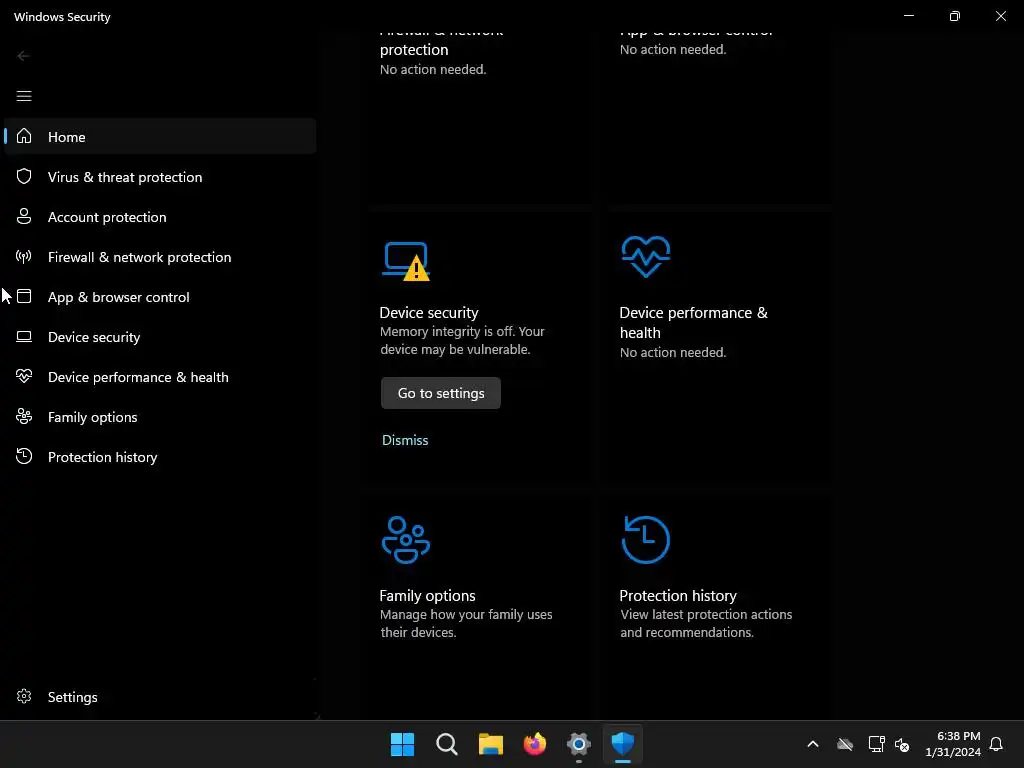This screenshot has height=768, width=1024.
Task: Open the Windows Start menu
Action: tap(402, 744)
